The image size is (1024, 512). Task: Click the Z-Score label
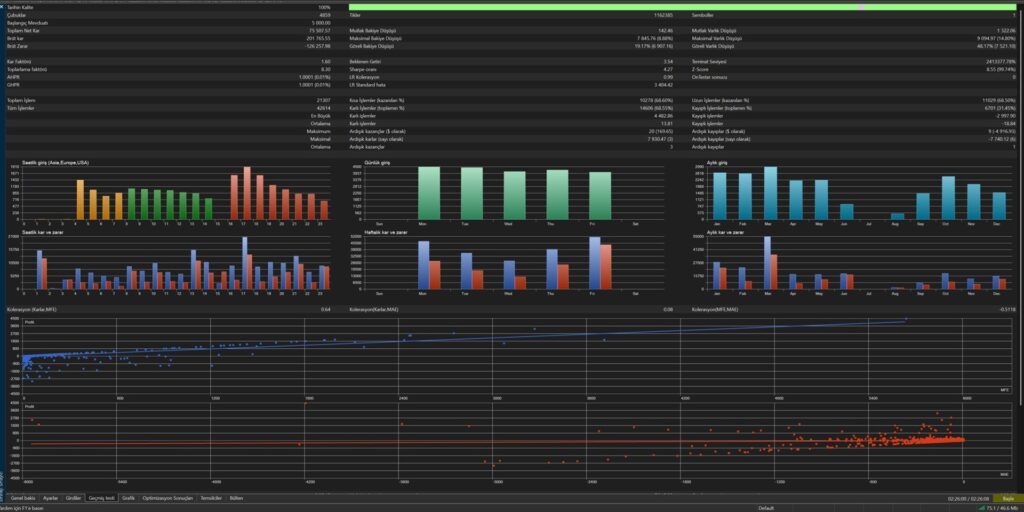(700, 69)
